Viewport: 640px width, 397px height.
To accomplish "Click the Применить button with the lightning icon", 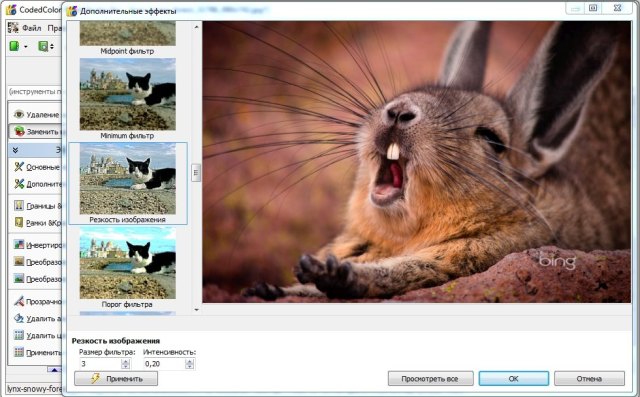I will tap(116, 379).
